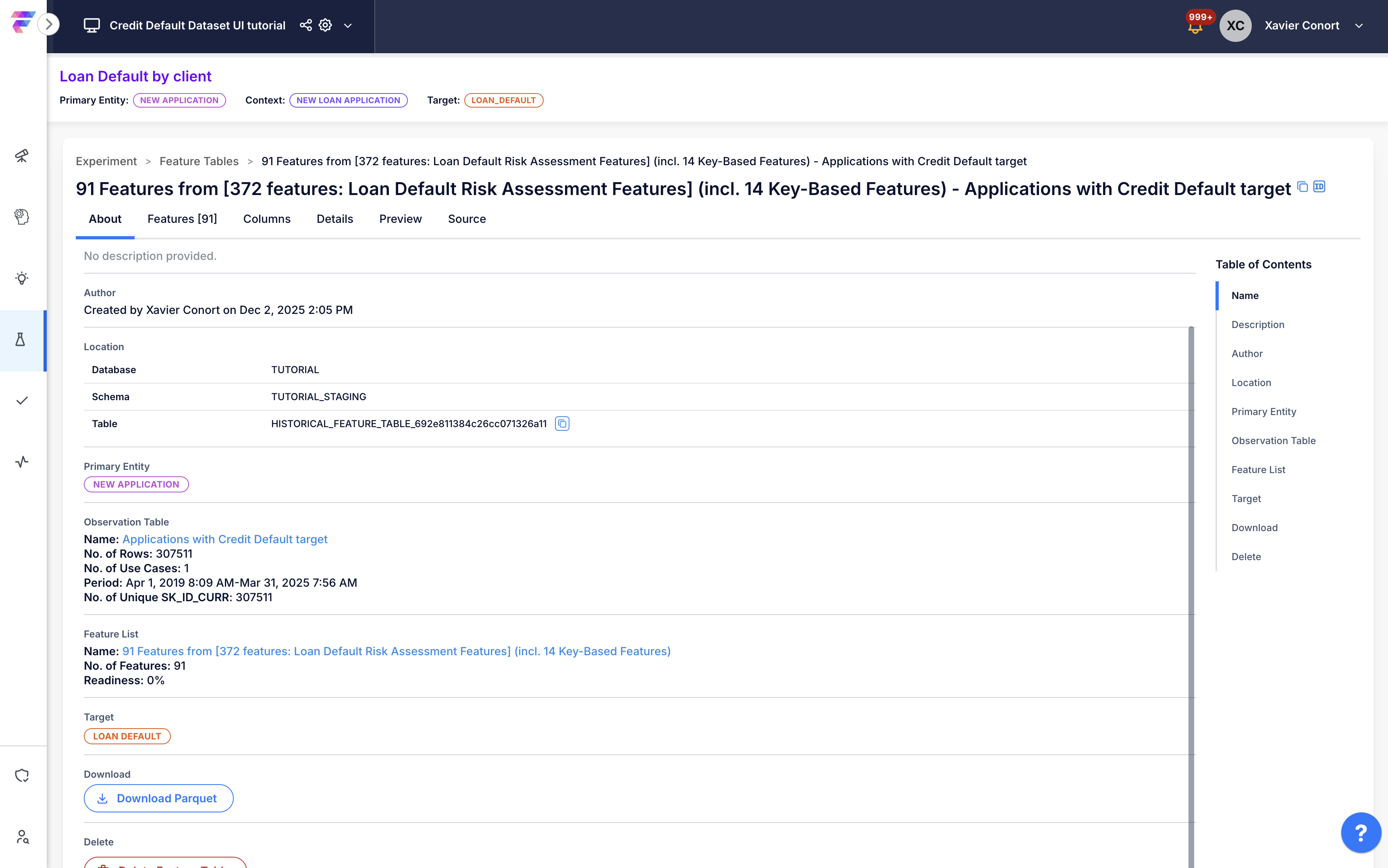Screen dimensions: 1388x868
Task: Click the shield icon in sidebar
Action: [x=22, y=776]
